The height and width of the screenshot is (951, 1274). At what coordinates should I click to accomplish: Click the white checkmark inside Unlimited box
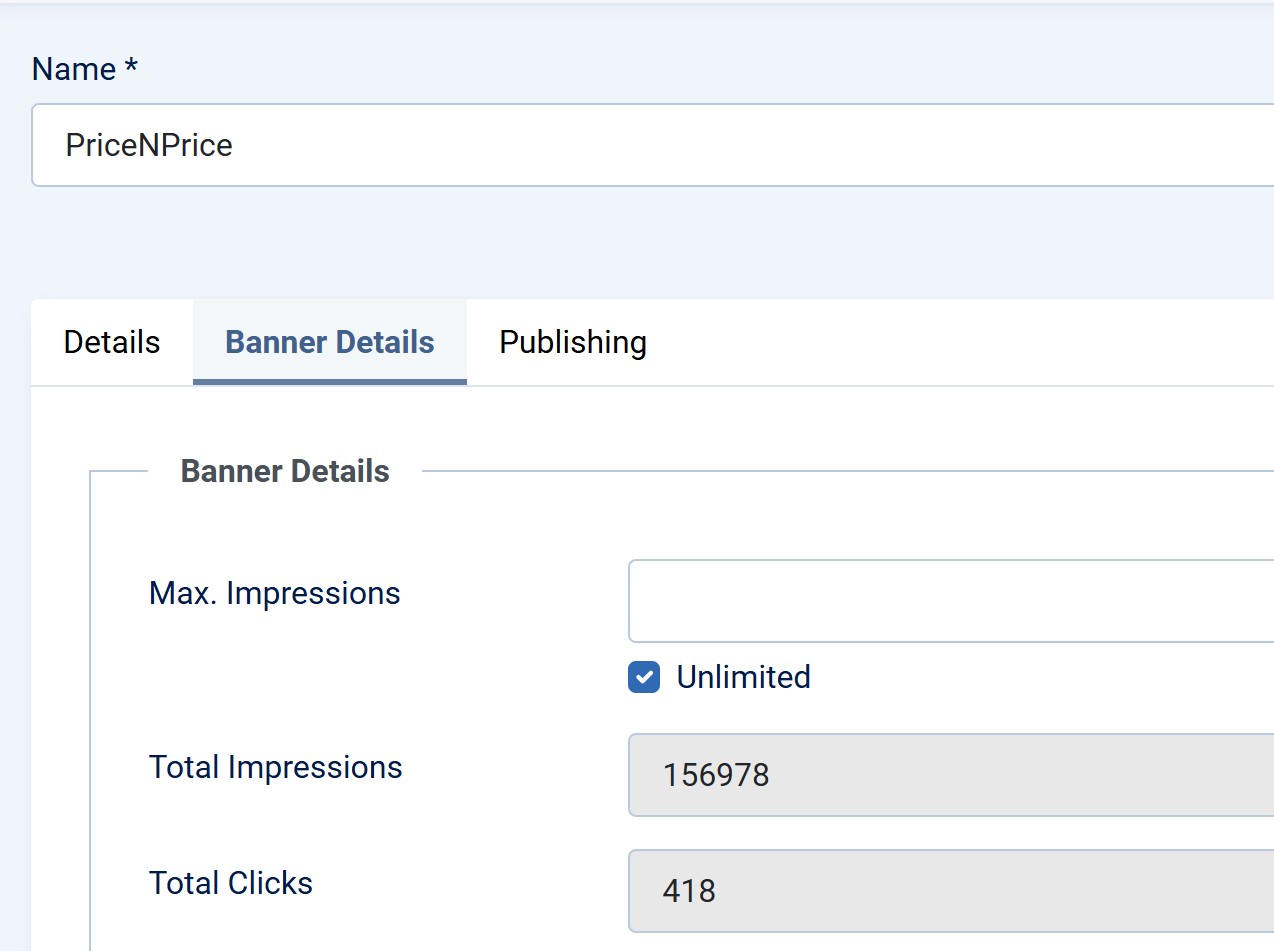pos(644,677)
